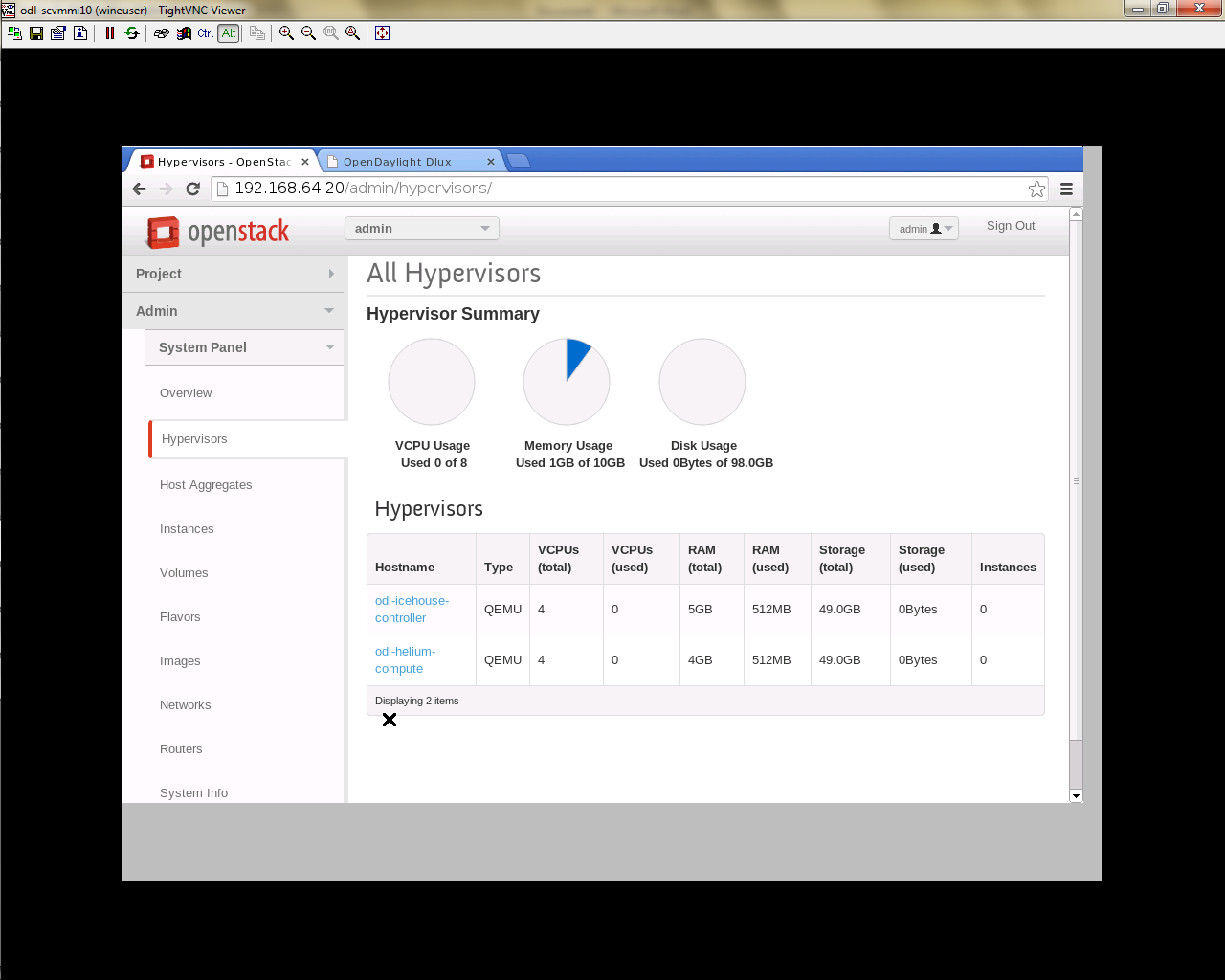Click Zoom 100% magnifier icon
This screenshot has height=980, width=1225.
click(x=331, y=33)
